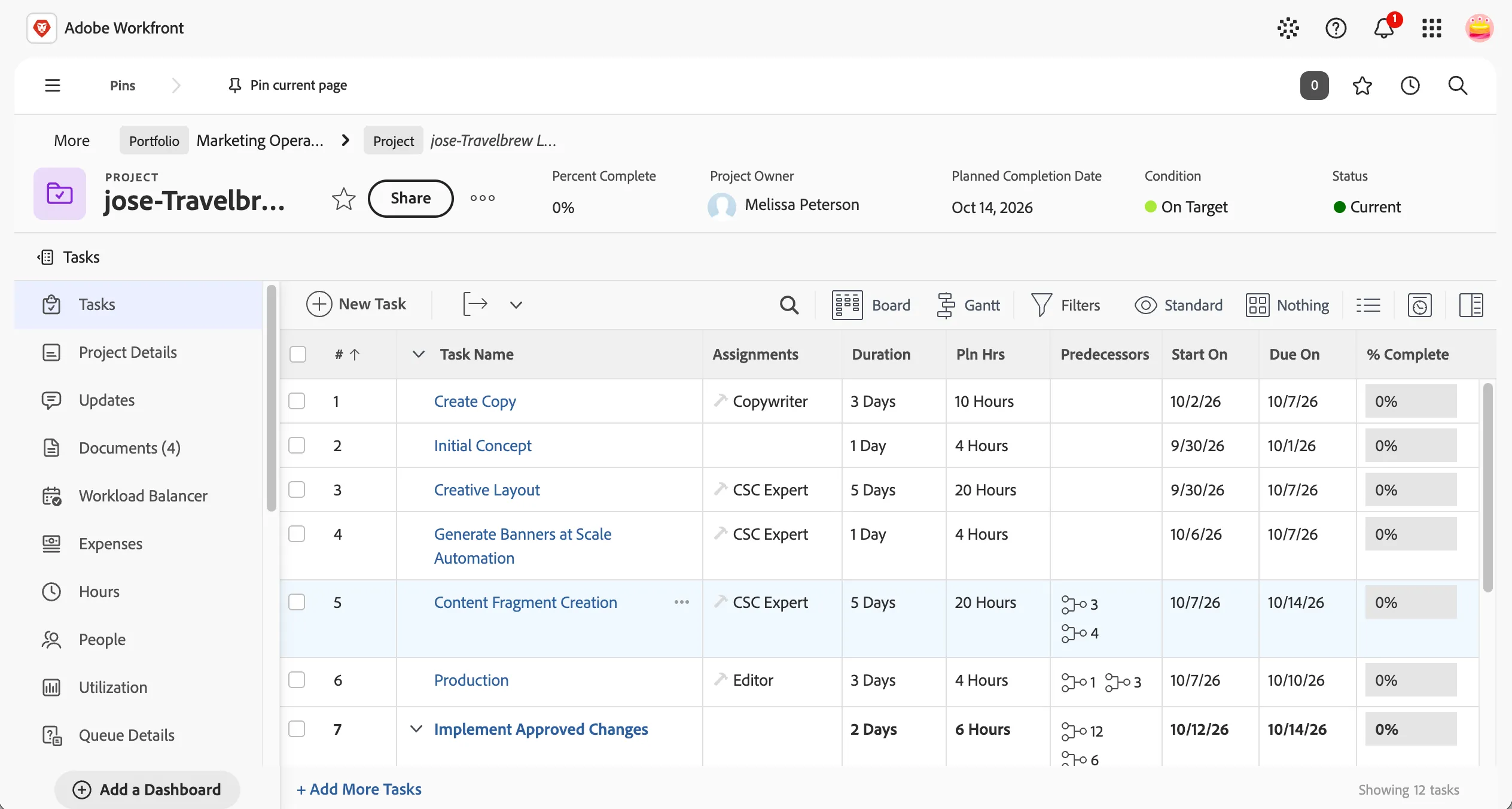Image resolution: width=1512 pixels, height=809 pixels.
Task: Edit Production percent complete bar
Action: [1410, 680]
